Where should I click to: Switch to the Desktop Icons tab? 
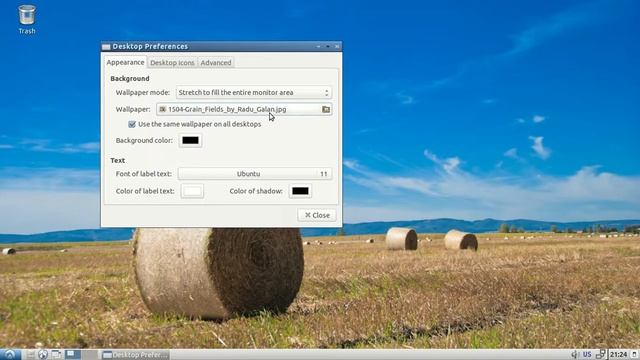pyautogui.click(x=172, y=62)
